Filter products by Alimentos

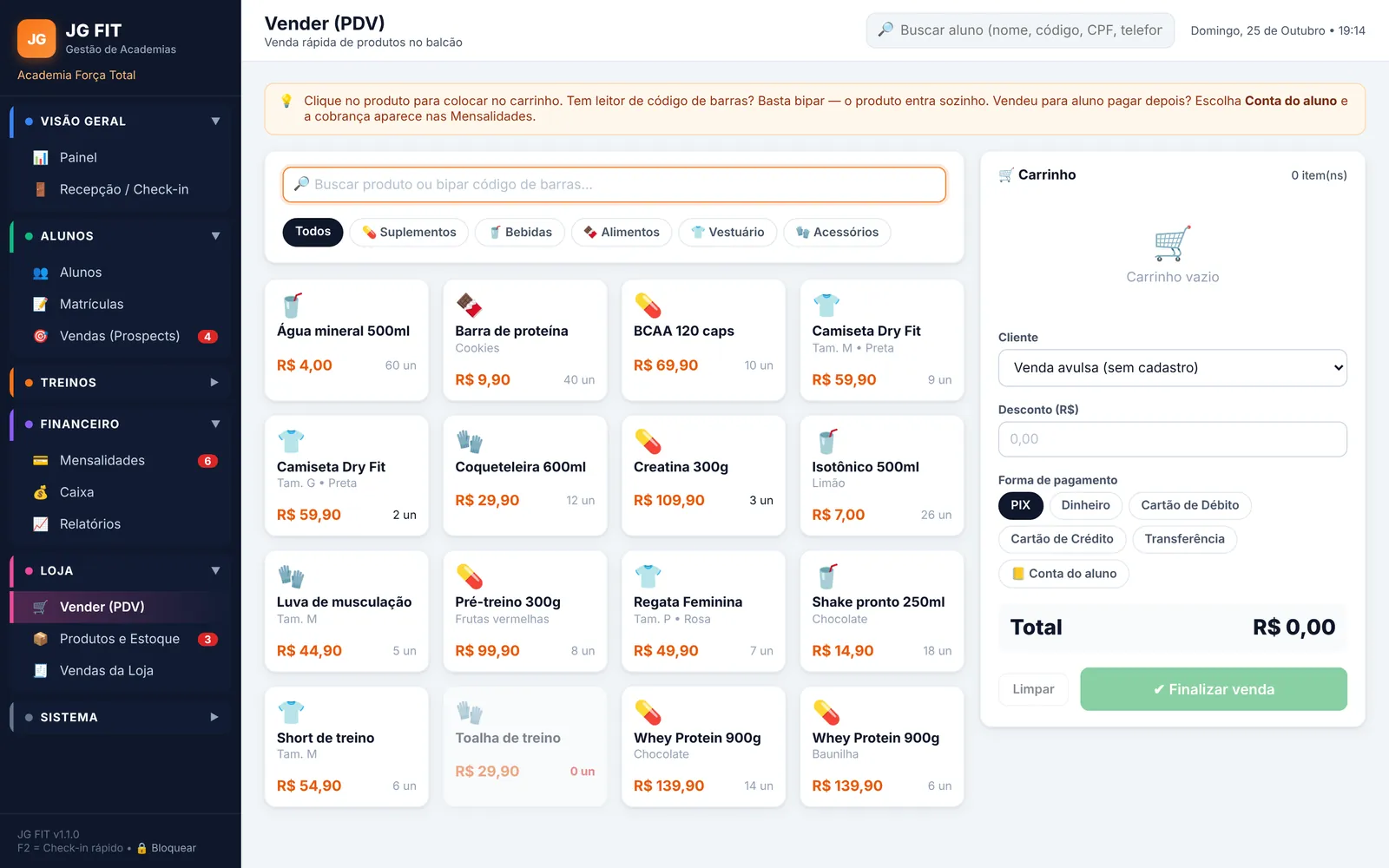pyautogui.click(x=622, y=232)
